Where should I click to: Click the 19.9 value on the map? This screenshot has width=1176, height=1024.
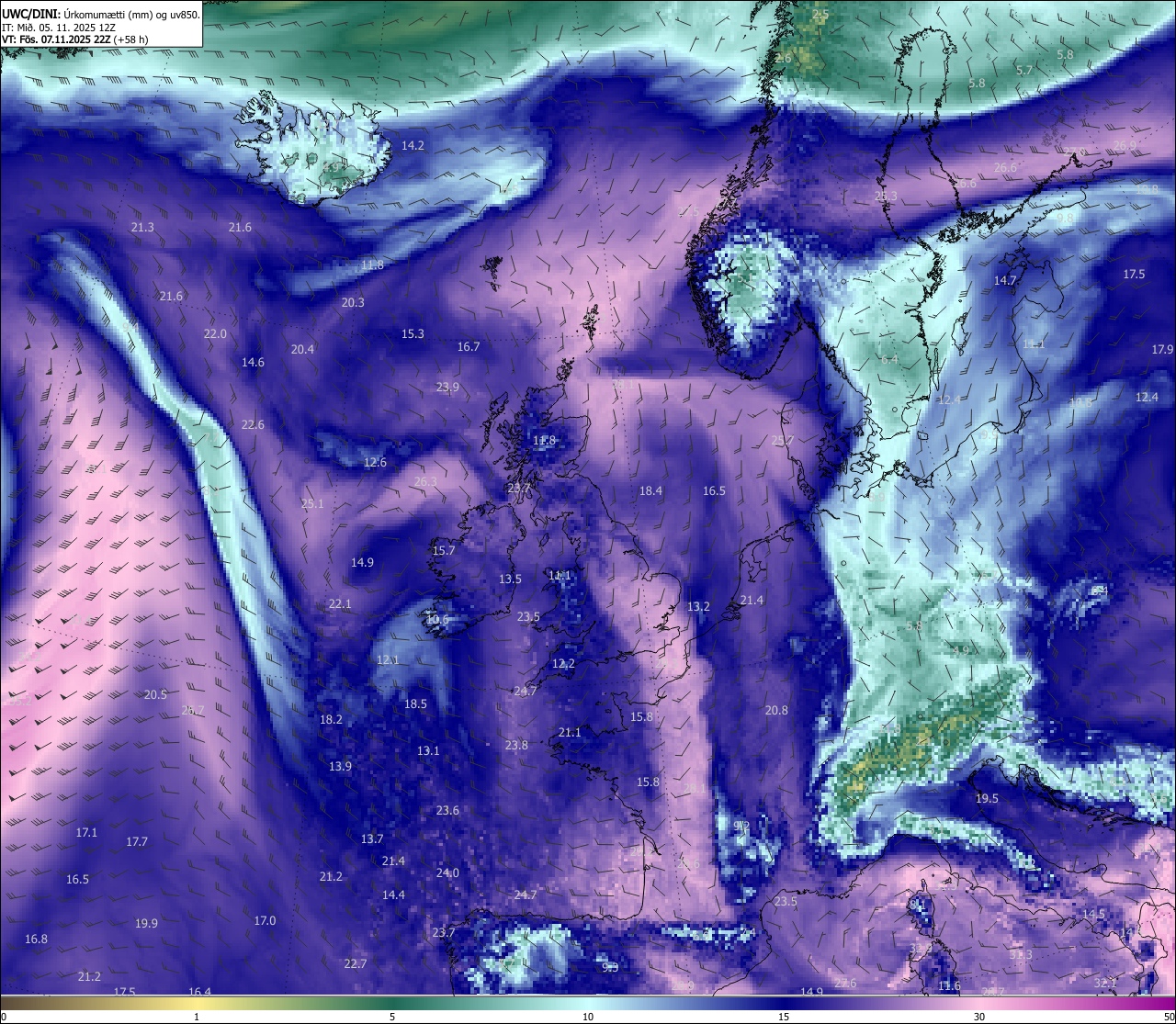[x=146, y=923]
